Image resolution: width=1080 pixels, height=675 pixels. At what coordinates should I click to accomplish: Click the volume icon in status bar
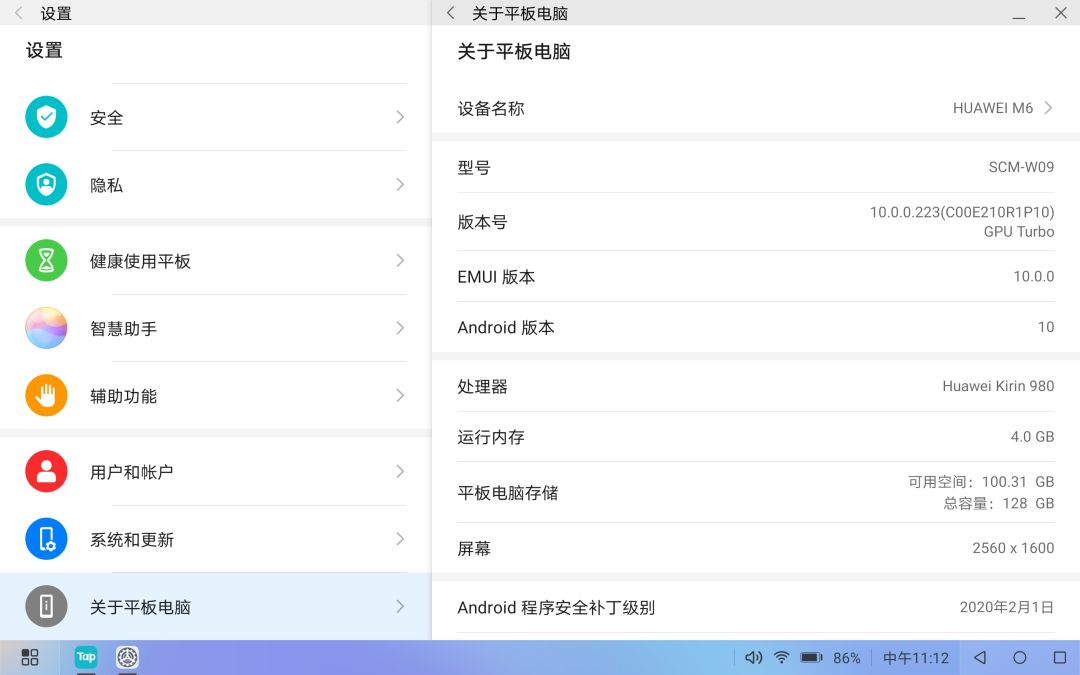[754, 658]
